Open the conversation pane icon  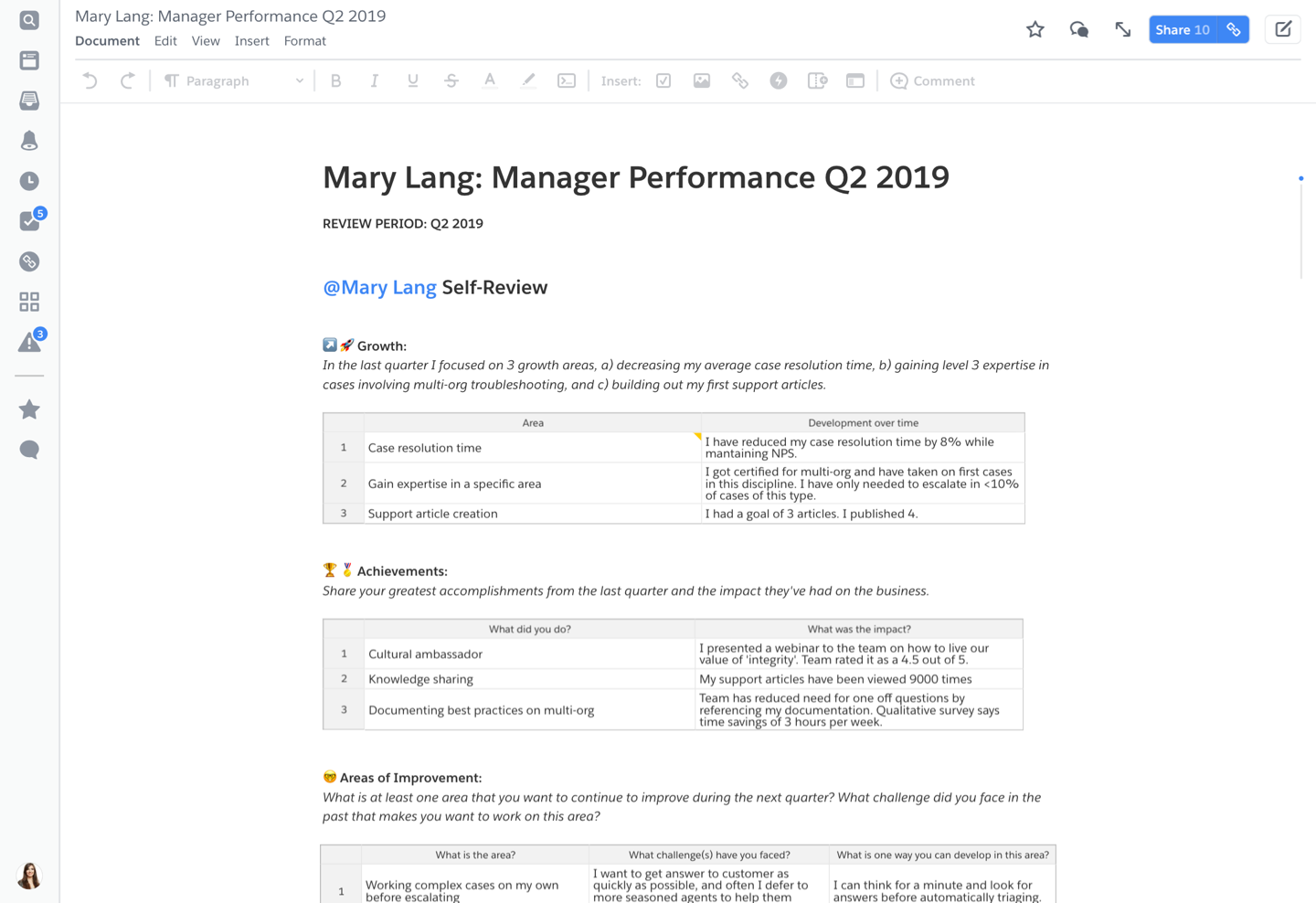[x=1078, y=30]
